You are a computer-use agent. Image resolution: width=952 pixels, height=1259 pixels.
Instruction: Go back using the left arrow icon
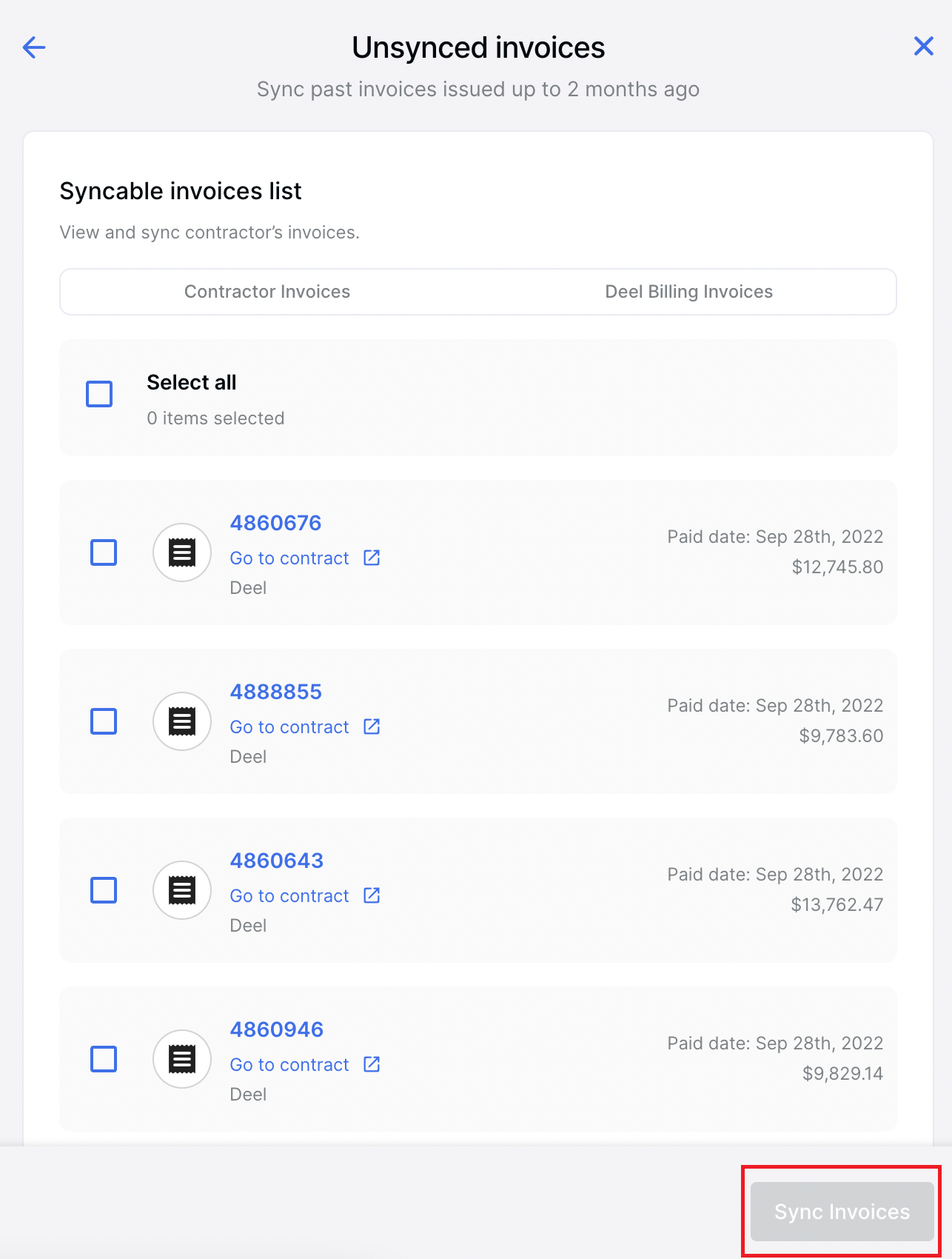34,47
